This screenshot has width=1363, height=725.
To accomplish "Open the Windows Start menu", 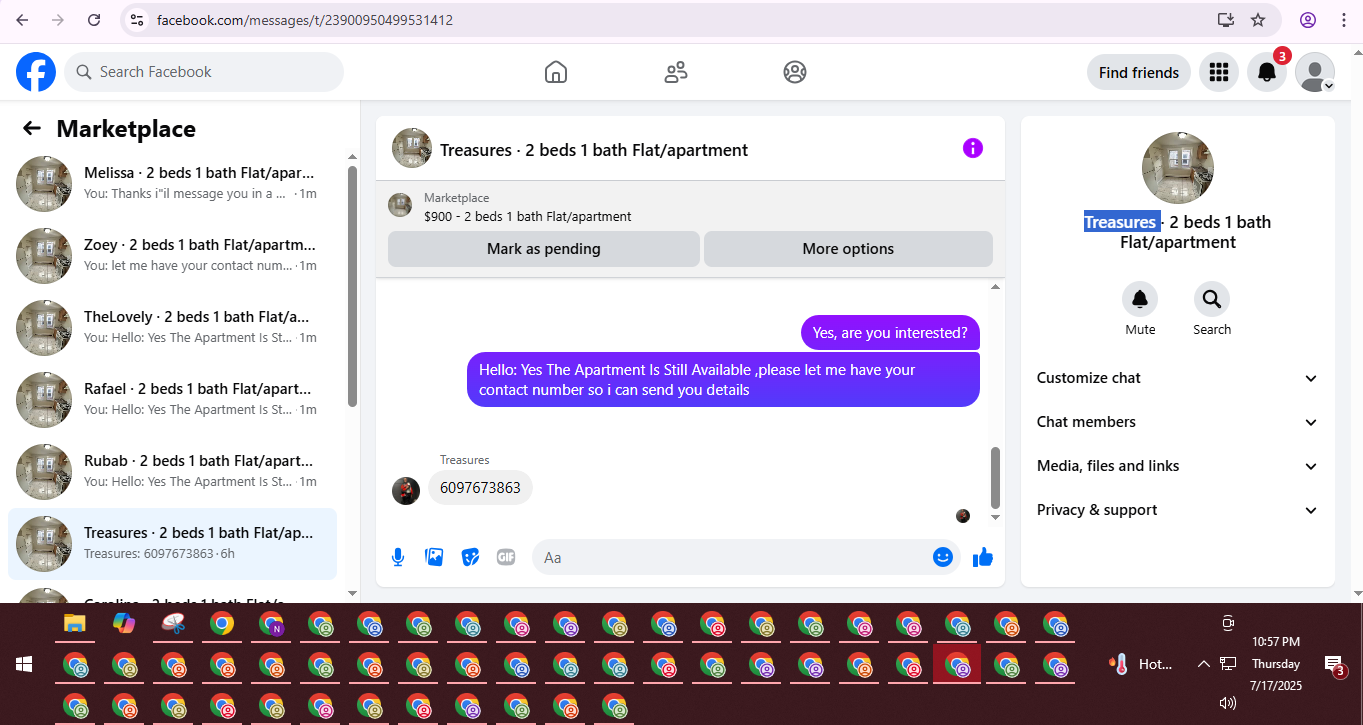I will (x=24, y=664).
